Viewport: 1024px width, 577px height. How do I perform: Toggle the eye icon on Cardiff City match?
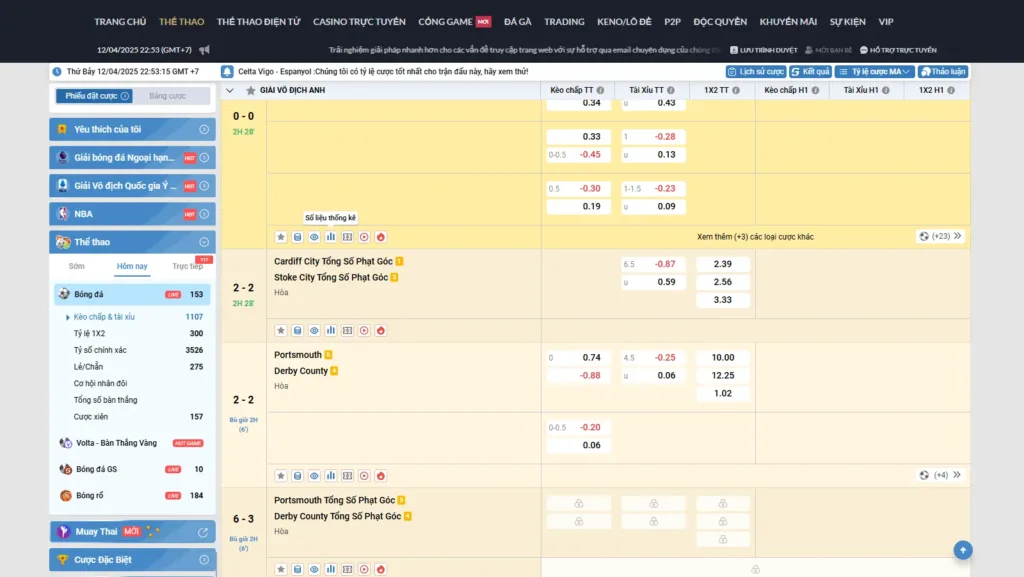coord(314,330)
